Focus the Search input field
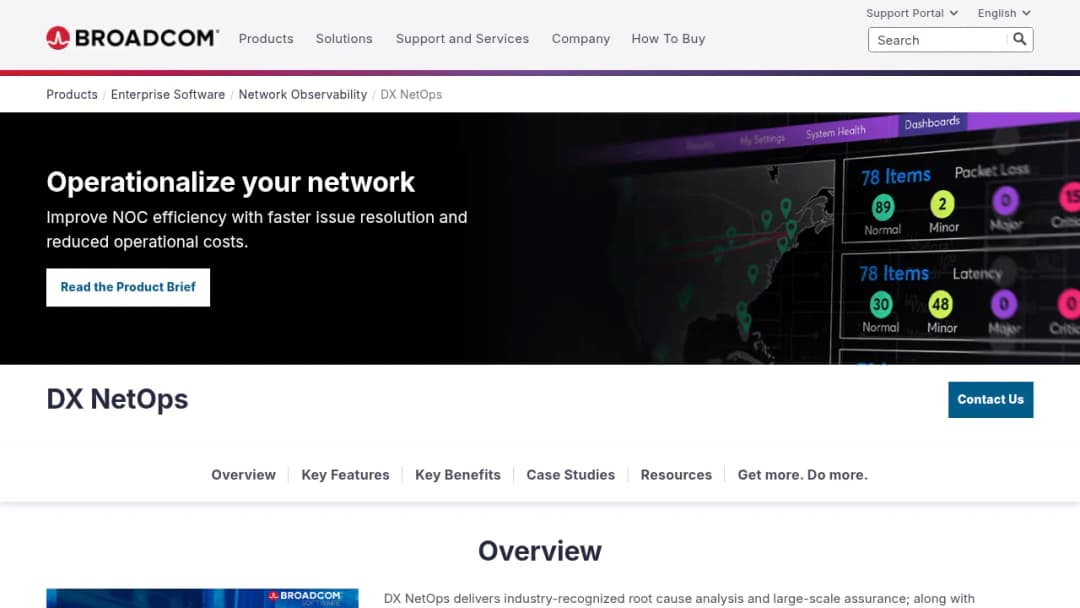 click(938, 40)
